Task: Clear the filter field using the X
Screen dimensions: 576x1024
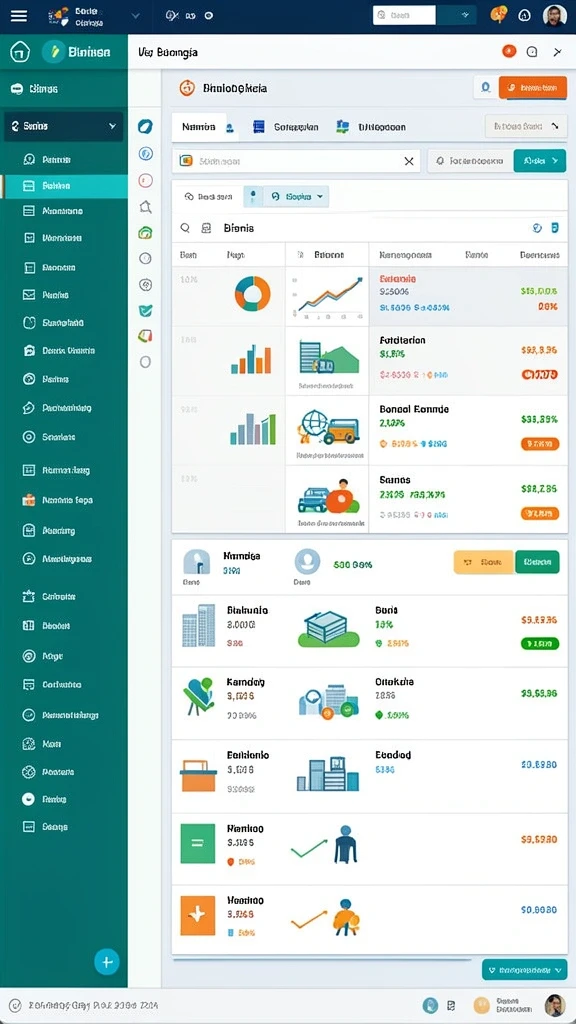Action: coord(409,161)
